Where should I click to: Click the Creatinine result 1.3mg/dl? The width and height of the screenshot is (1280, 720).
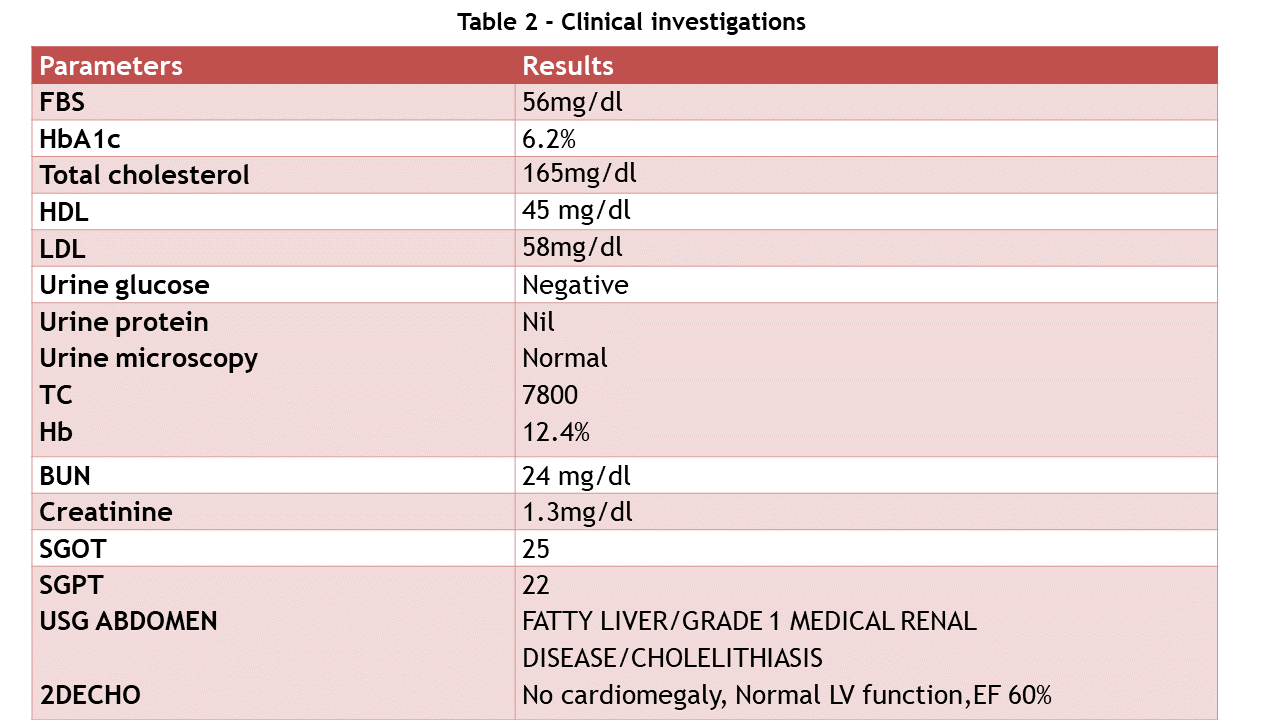pyautogui.click(x=577, y=512)
